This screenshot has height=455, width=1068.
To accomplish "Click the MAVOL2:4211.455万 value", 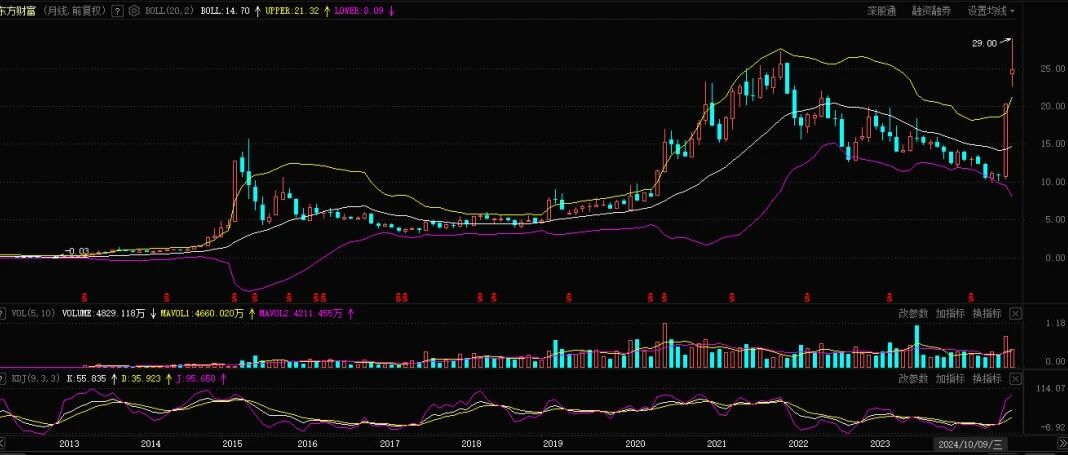I will click(299, 314).
